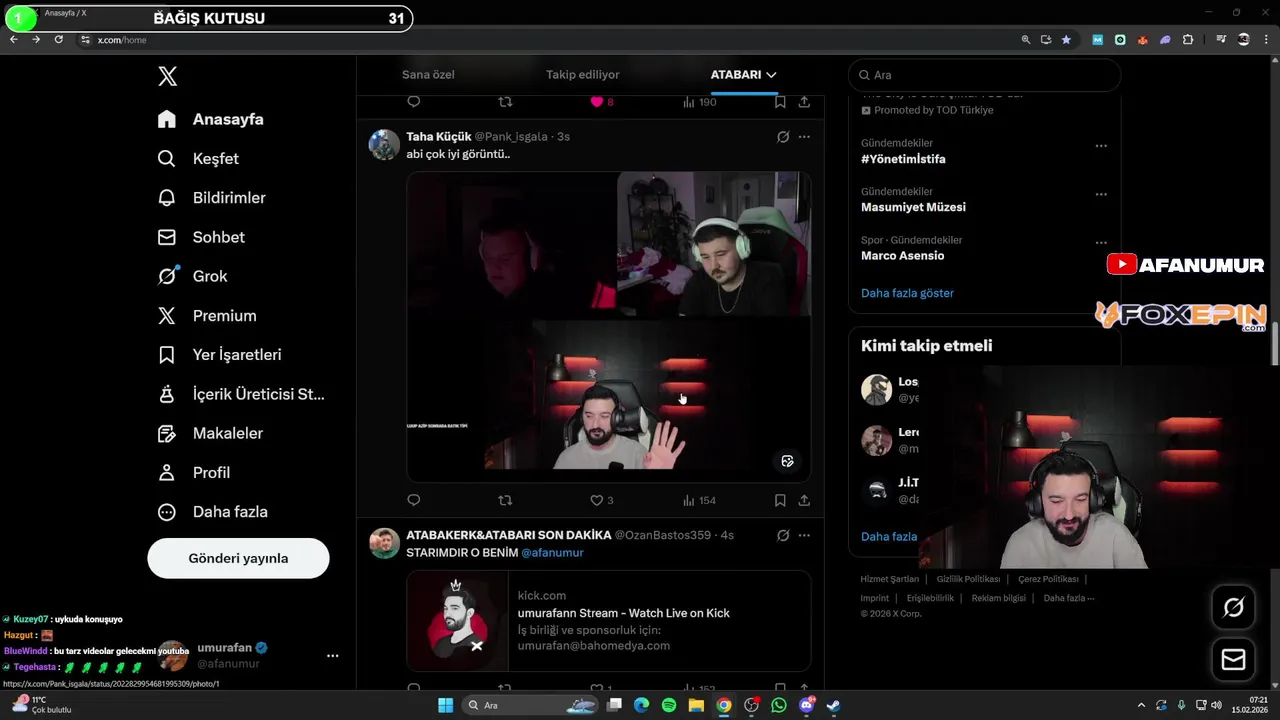View analytics showing 154 views
Viewport: 1280px width, 720px height.
point(699,500)
